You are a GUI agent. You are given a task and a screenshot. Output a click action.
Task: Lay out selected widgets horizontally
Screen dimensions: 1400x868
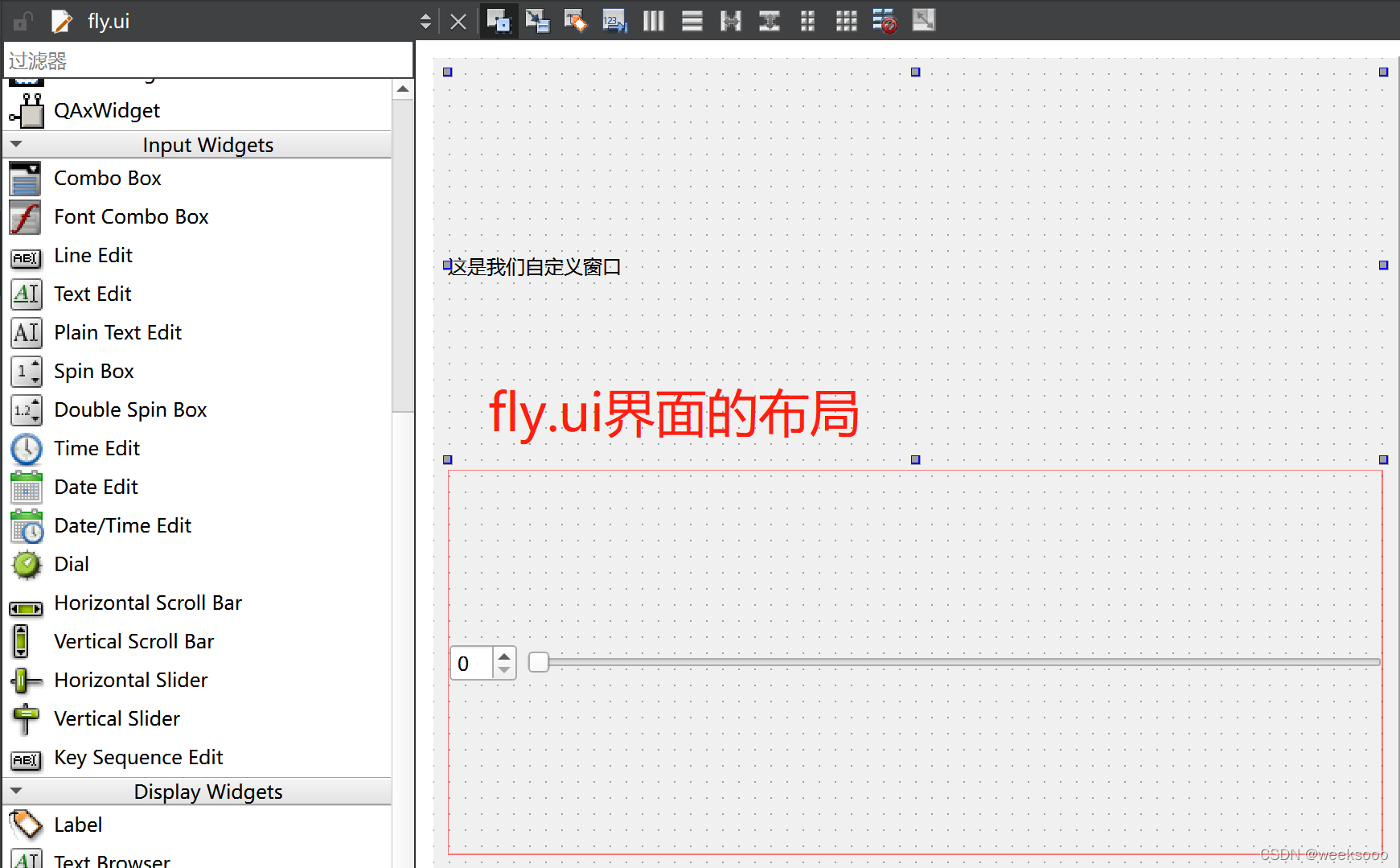pos(653,21)
